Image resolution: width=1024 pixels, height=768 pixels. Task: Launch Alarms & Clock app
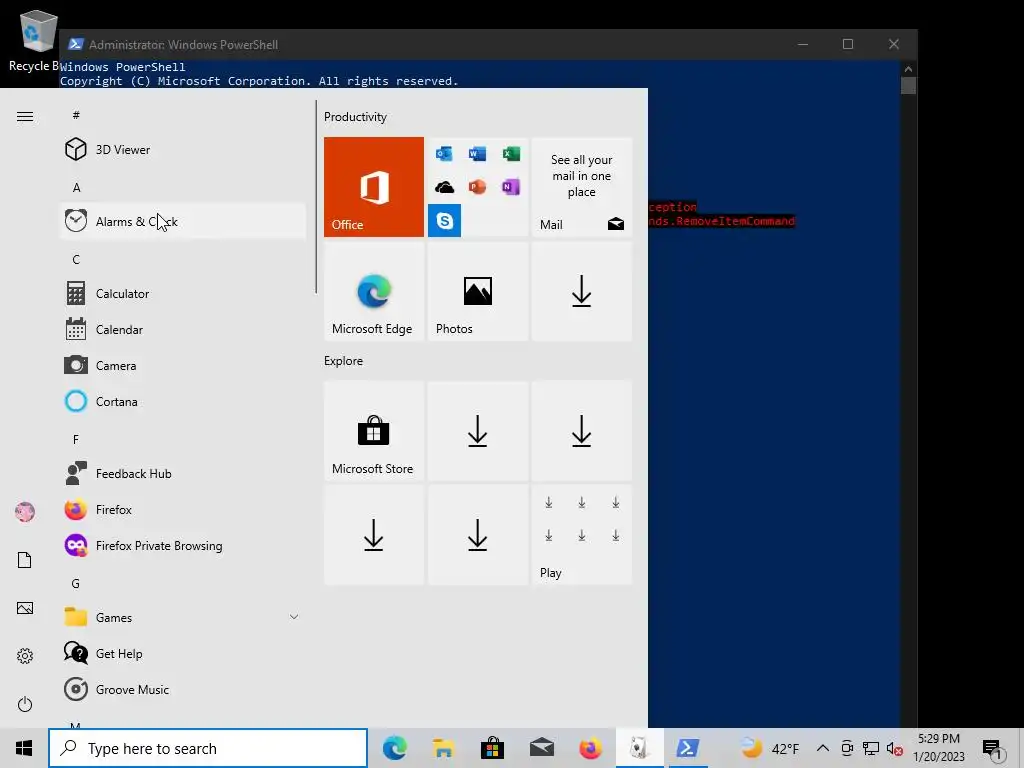pyautogui.click(x=183, y=221)
